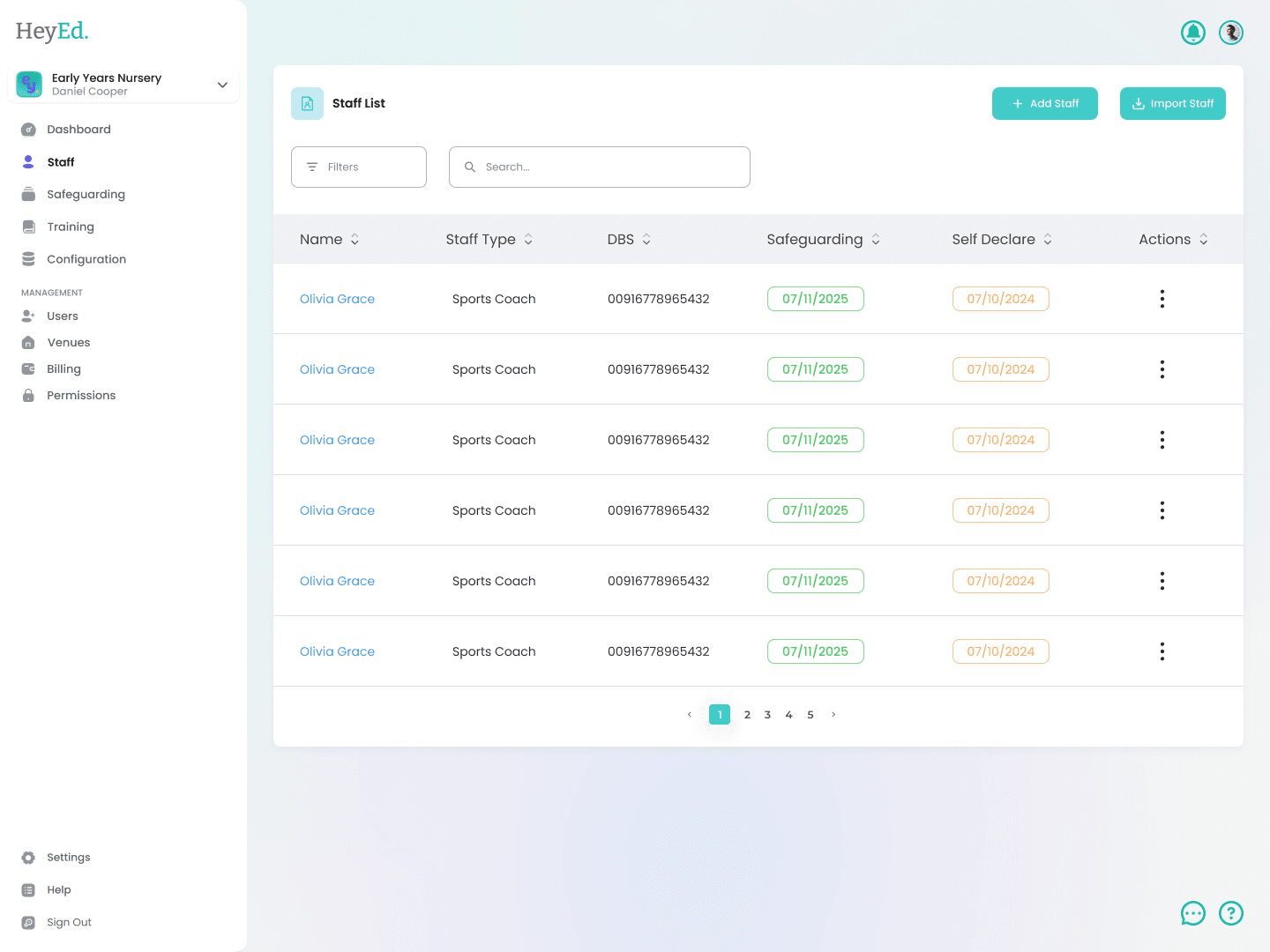
Task: Open three-dot actions menu for first row
Action: [1162, 299]
